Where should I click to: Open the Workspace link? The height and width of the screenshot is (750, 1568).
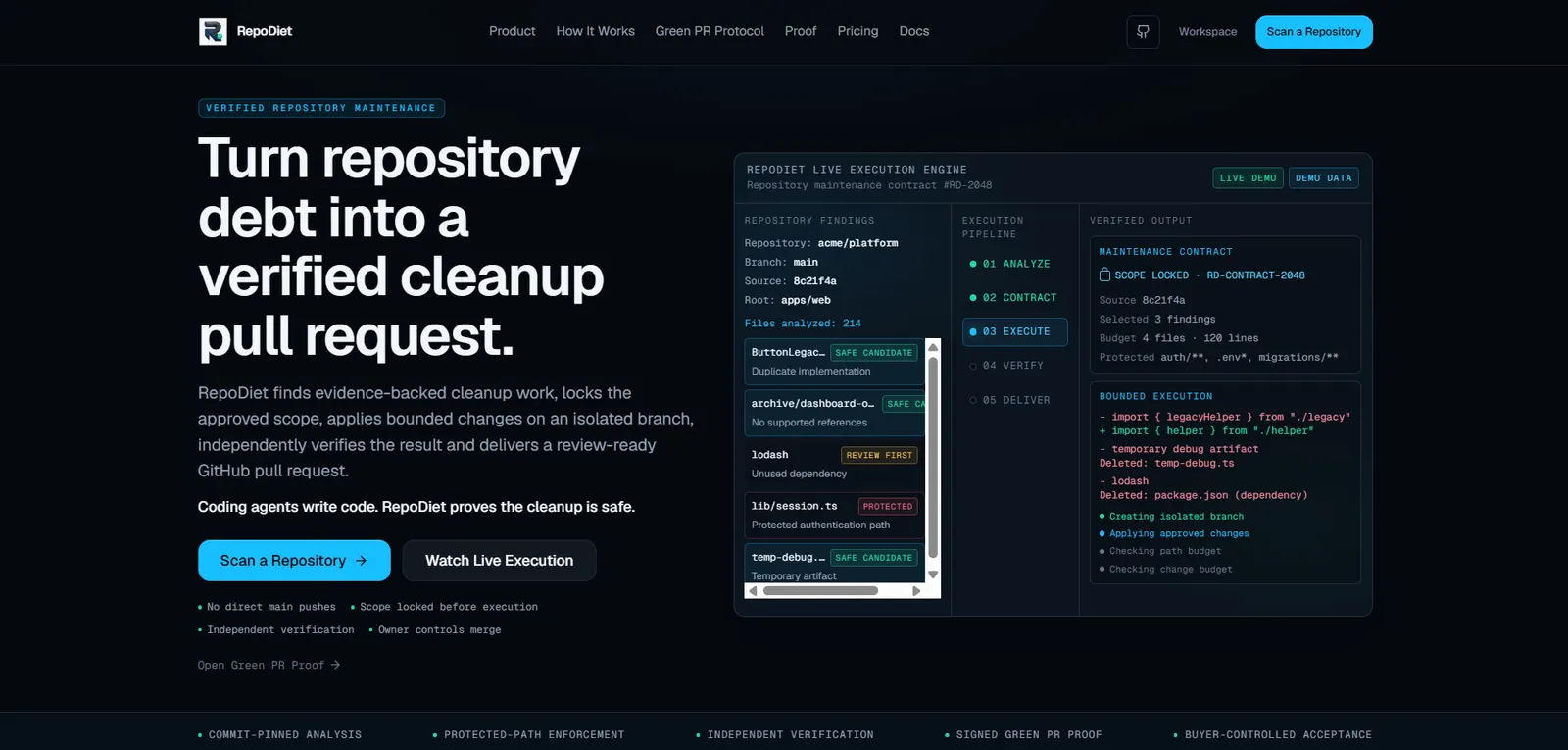[1207, 32]
